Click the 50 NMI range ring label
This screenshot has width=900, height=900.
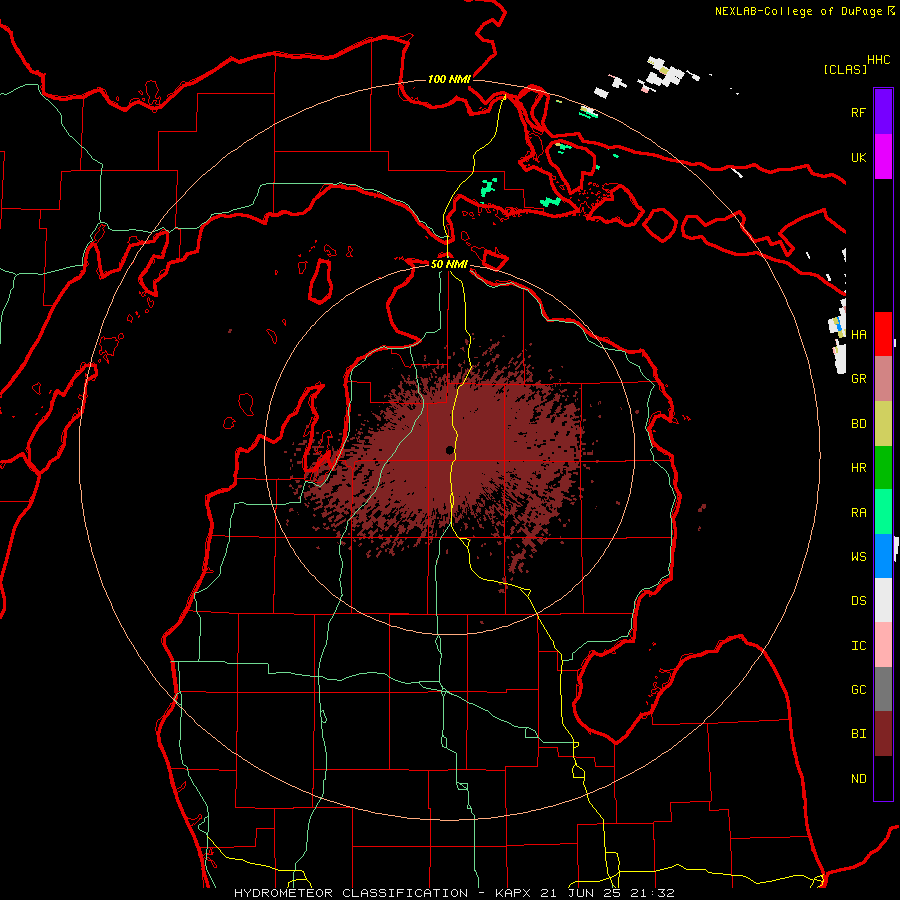point(449,264)
